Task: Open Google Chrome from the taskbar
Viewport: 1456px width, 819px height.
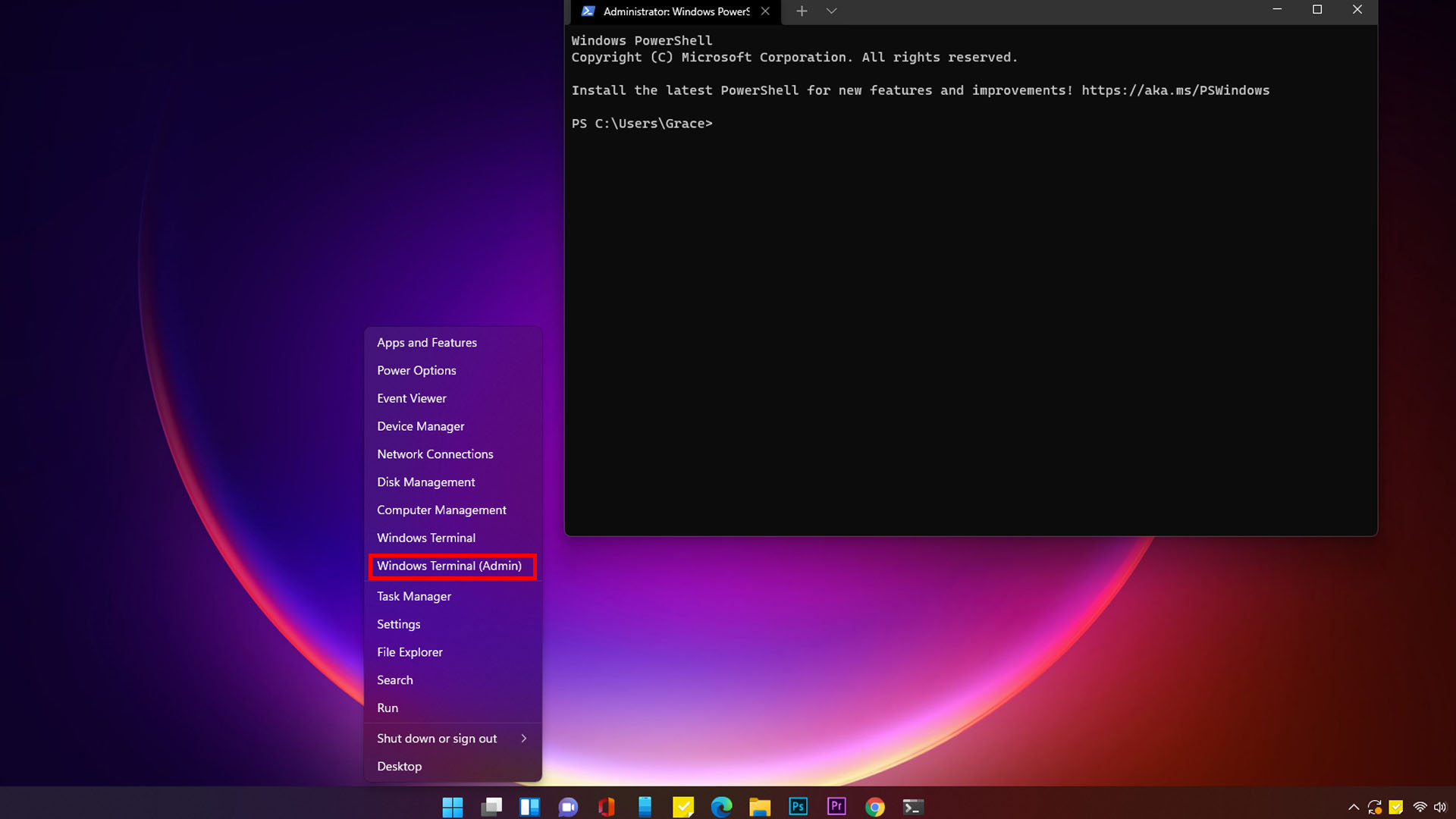Action: tap(874, 806)
